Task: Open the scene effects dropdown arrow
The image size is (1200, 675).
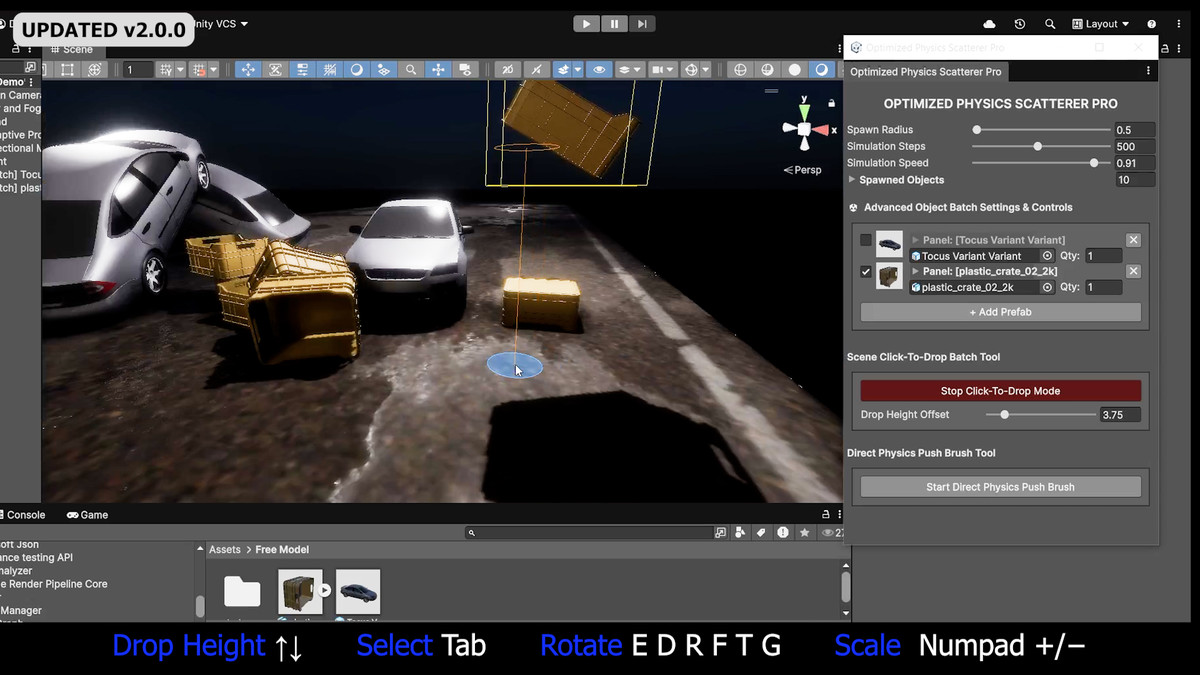Action: [x=578, y=70]
